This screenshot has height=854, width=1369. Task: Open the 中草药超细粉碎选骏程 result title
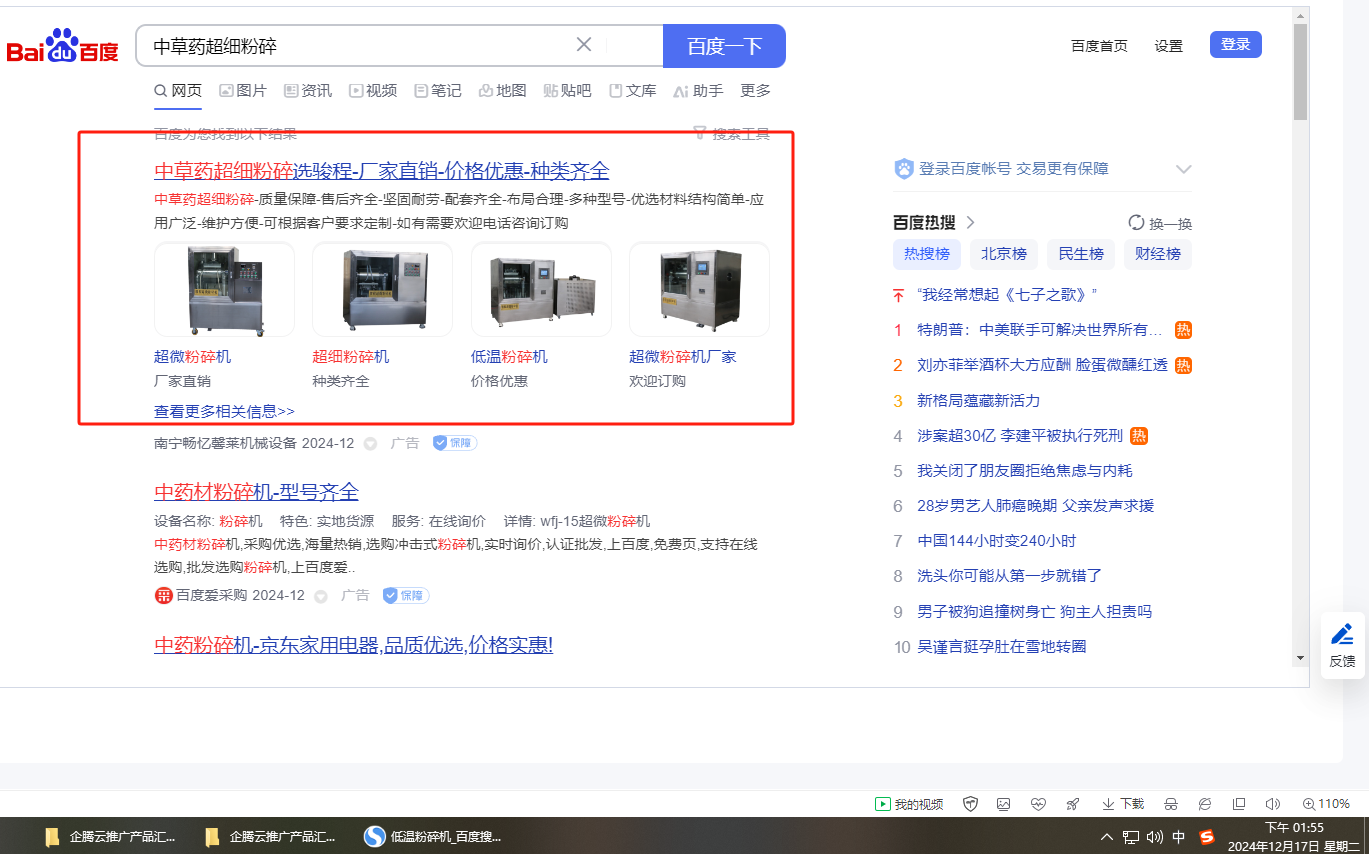(x=382, y=171)
